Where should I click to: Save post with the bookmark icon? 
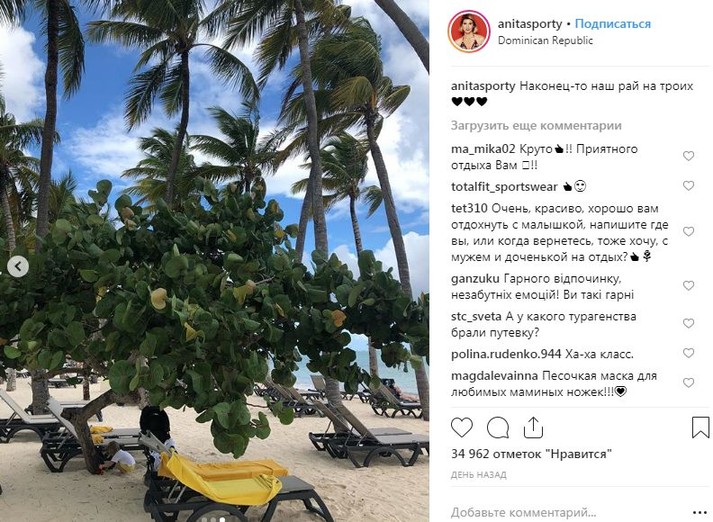(x=700, y=428)
